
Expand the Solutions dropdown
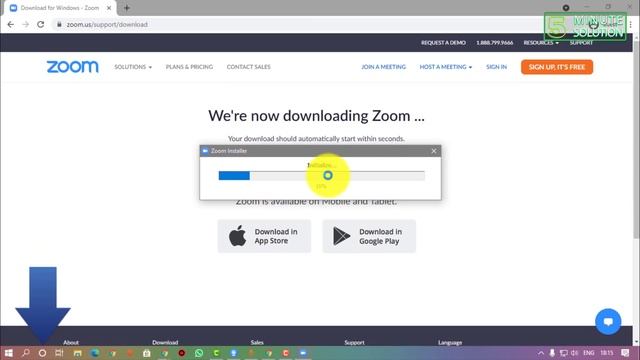pos(133,67)
